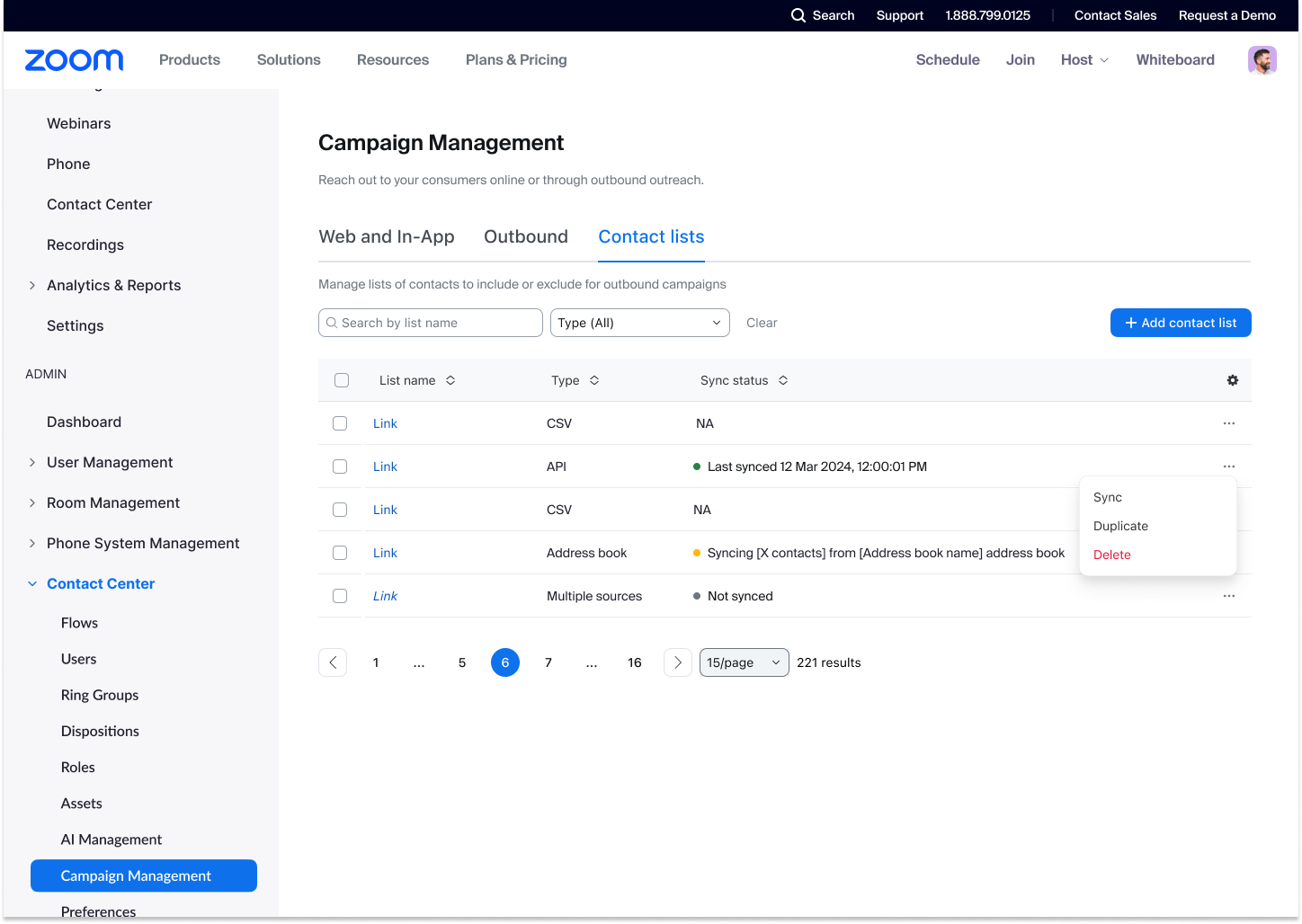Click the Search magnifier icon in top bar
This screenshot has height=924, width=1302.
(798, 15)
